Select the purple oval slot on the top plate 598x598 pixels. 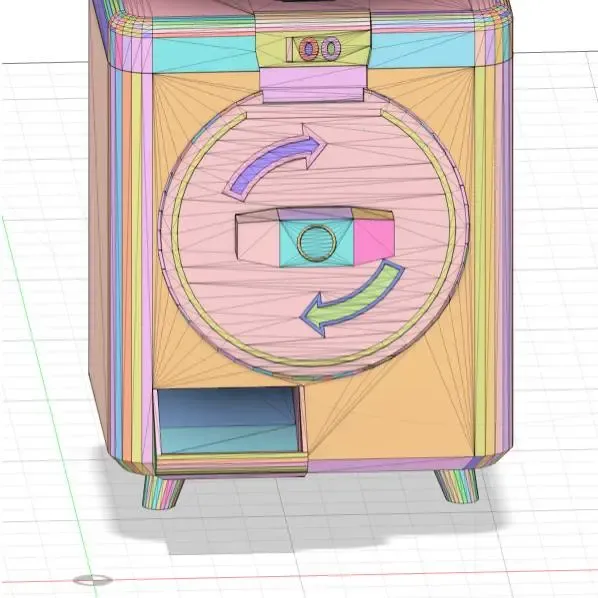pyautogui.click(x=331, y=48)
